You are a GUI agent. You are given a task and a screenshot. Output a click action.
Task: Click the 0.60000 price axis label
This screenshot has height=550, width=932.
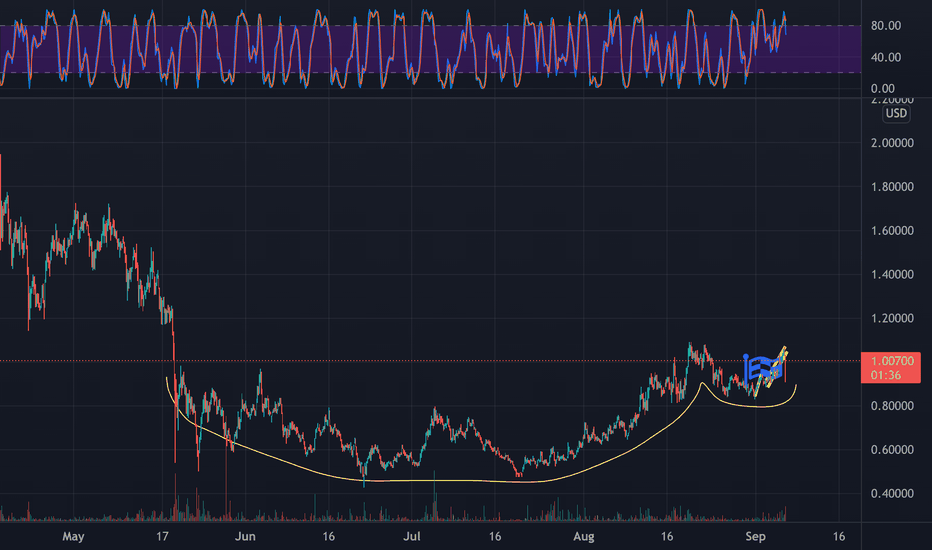coord(892,450)
